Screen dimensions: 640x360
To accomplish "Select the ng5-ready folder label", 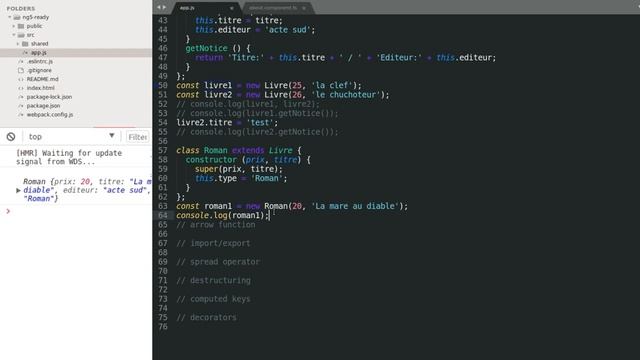I will (36, 17).
